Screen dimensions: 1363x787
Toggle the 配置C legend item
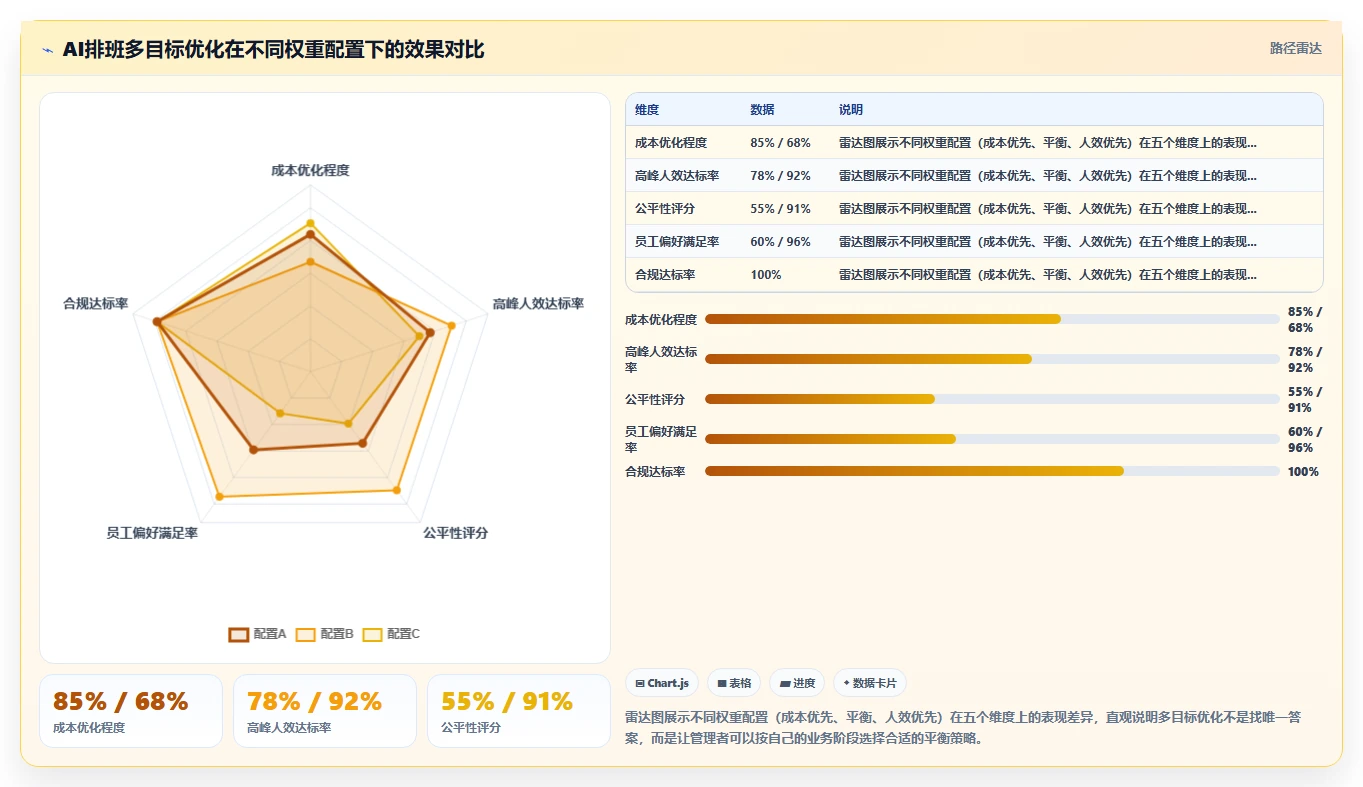click(391, 634)
